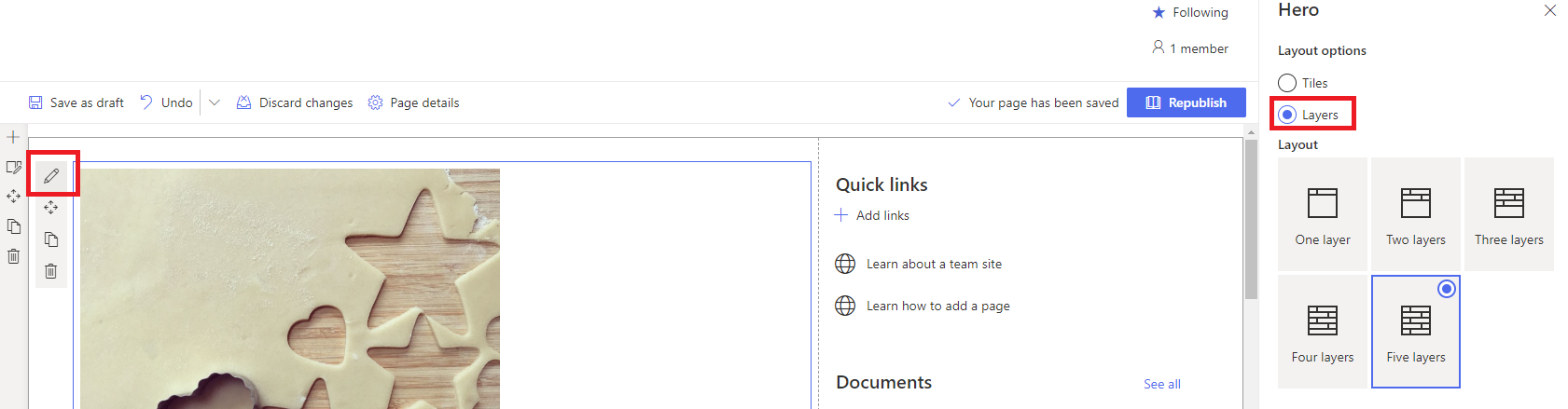Image resolution: width=1568 pixels, height=409 pixels.
Task: Choose Two layers layout
Action: [1416, 214]
